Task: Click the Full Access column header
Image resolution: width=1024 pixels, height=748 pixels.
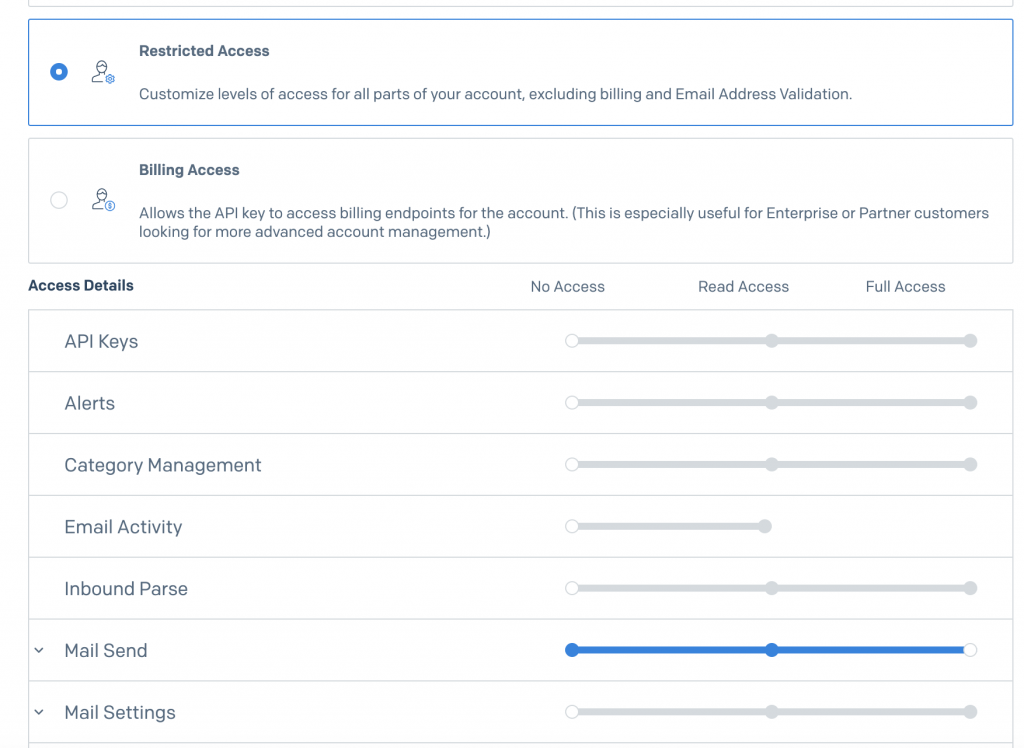Action: click(905, 287)
